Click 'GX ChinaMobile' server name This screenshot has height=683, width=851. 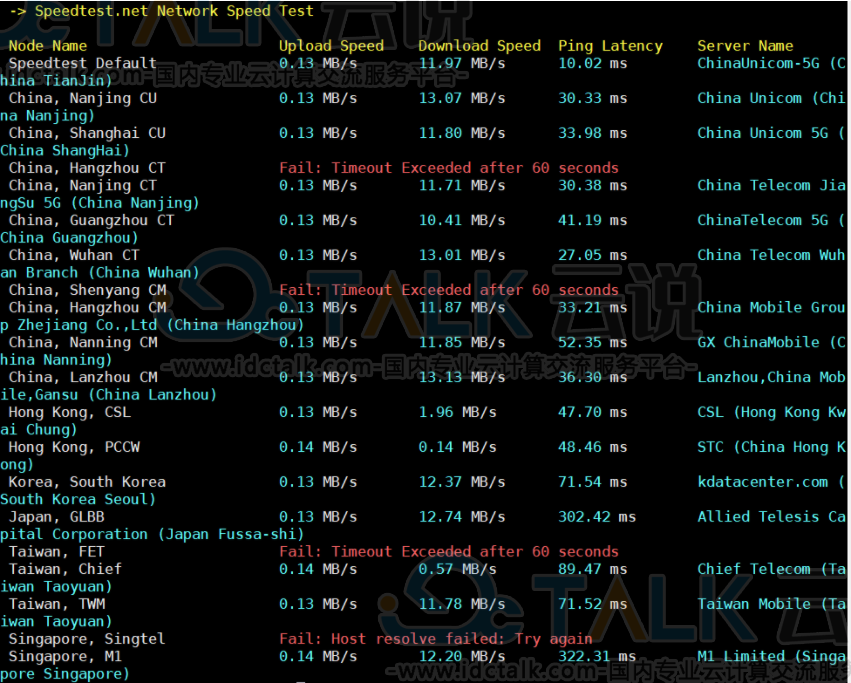(758, 343)
